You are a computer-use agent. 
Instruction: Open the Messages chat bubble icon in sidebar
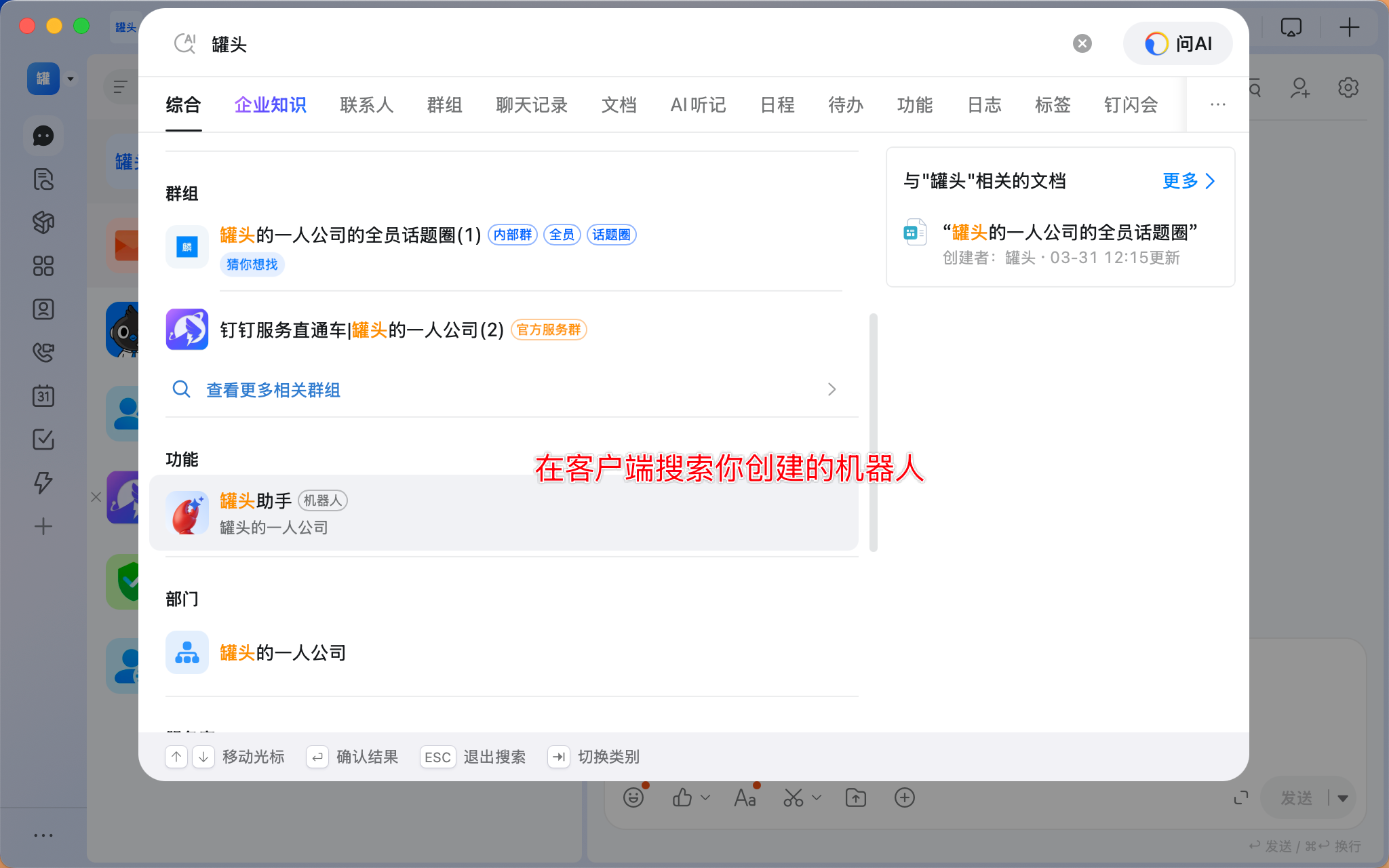pyautogui.click(x=43, y=136)
